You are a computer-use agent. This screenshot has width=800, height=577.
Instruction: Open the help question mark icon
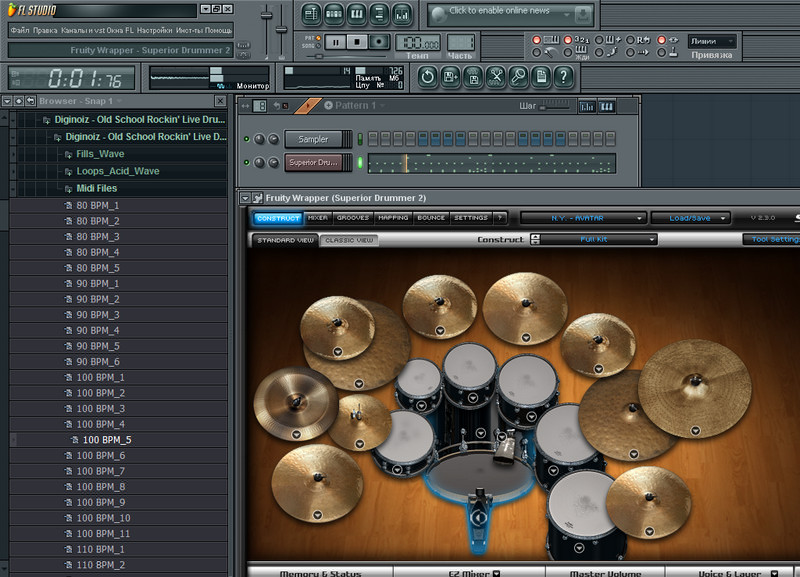point(564,76)
